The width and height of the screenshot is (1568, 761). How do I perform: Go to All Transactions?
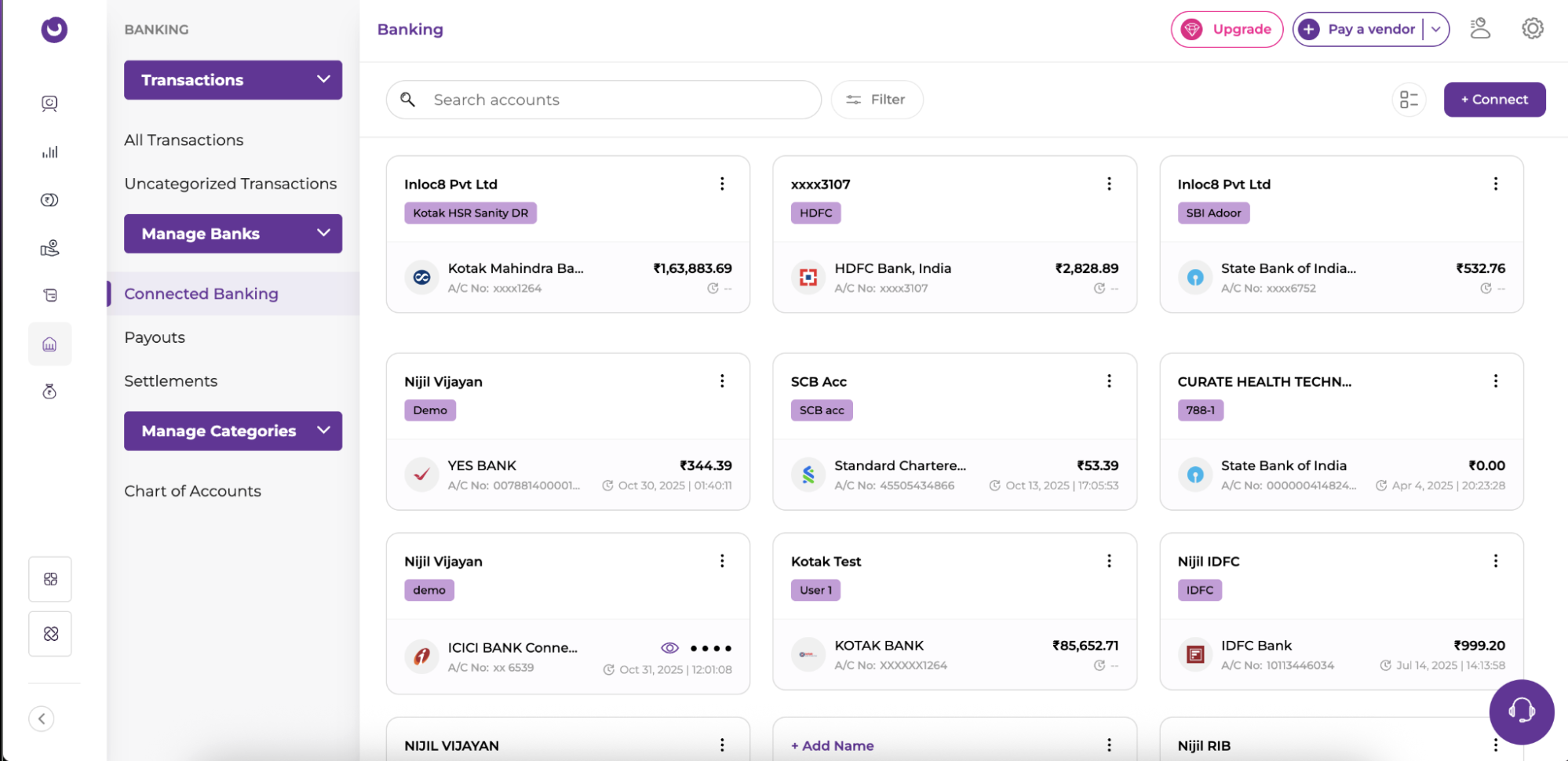click(184, 140)
